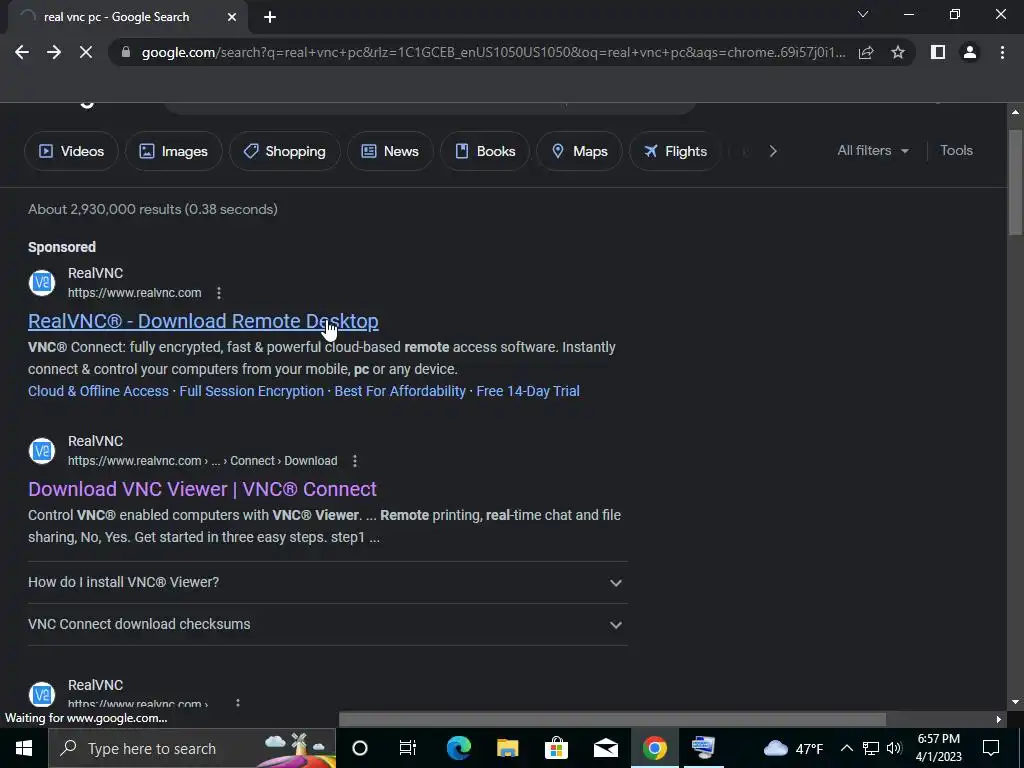
Task: Filter results by Maps
Action: coord(579,151)
